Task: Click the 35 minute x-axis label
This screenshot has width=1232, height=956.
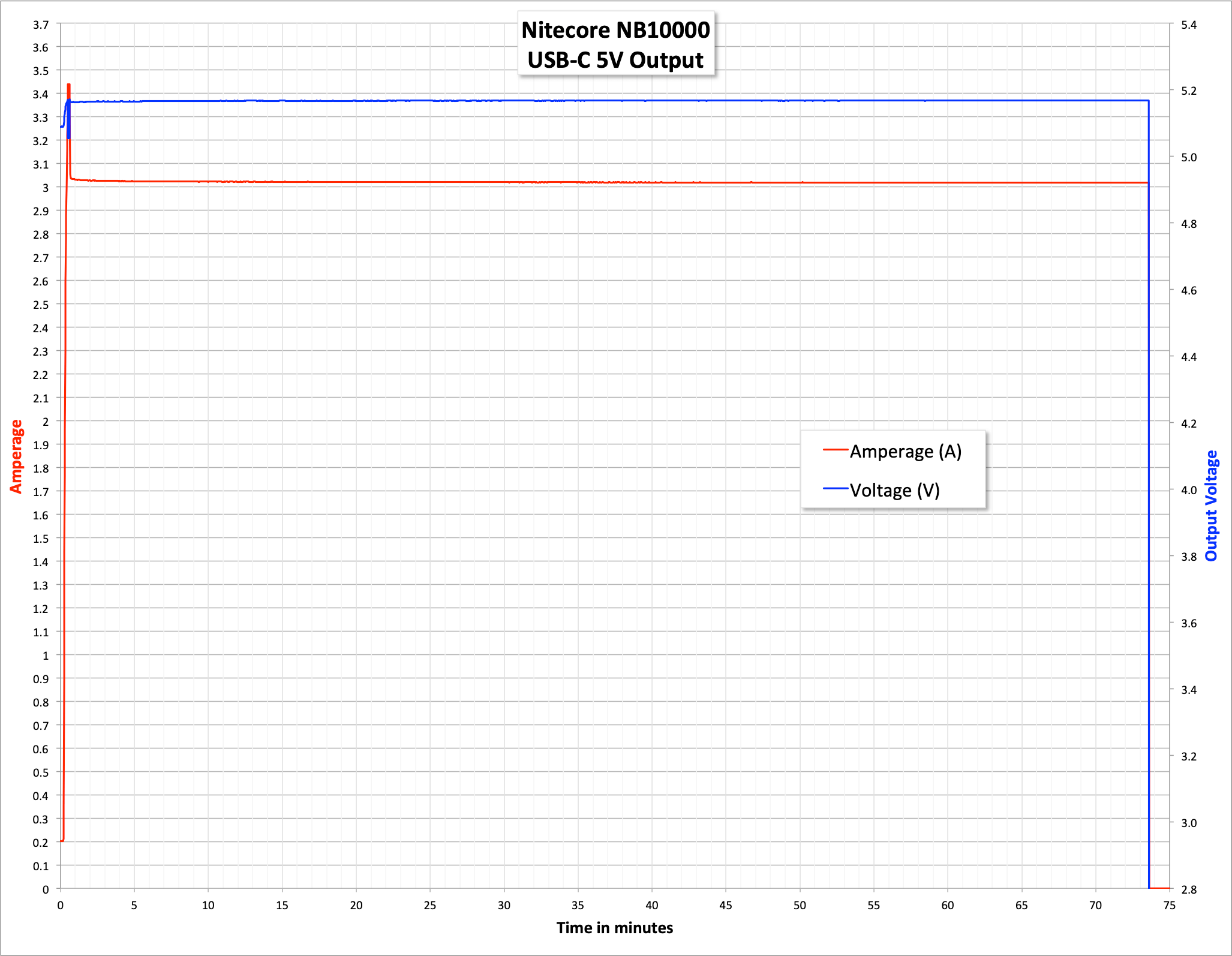Action: [x=578, y=906]
